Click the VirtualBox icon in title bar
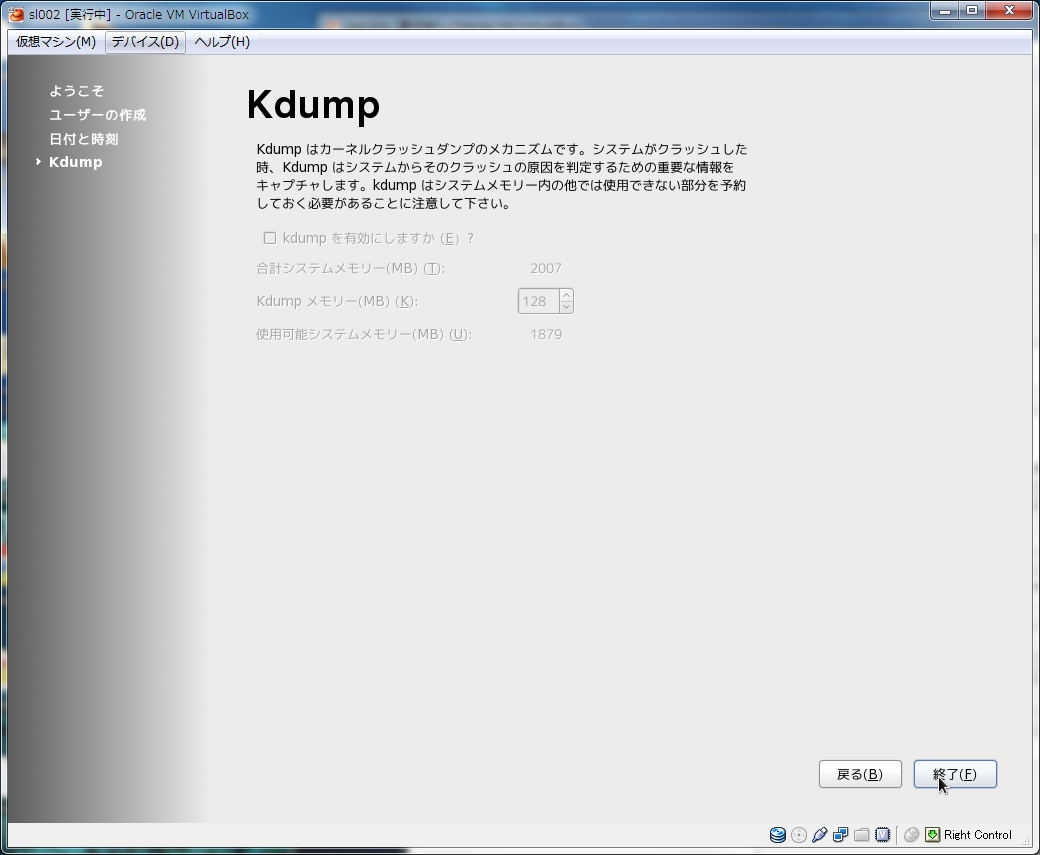Viewport: 1040px width, 855px height. (x=16, y=14)
